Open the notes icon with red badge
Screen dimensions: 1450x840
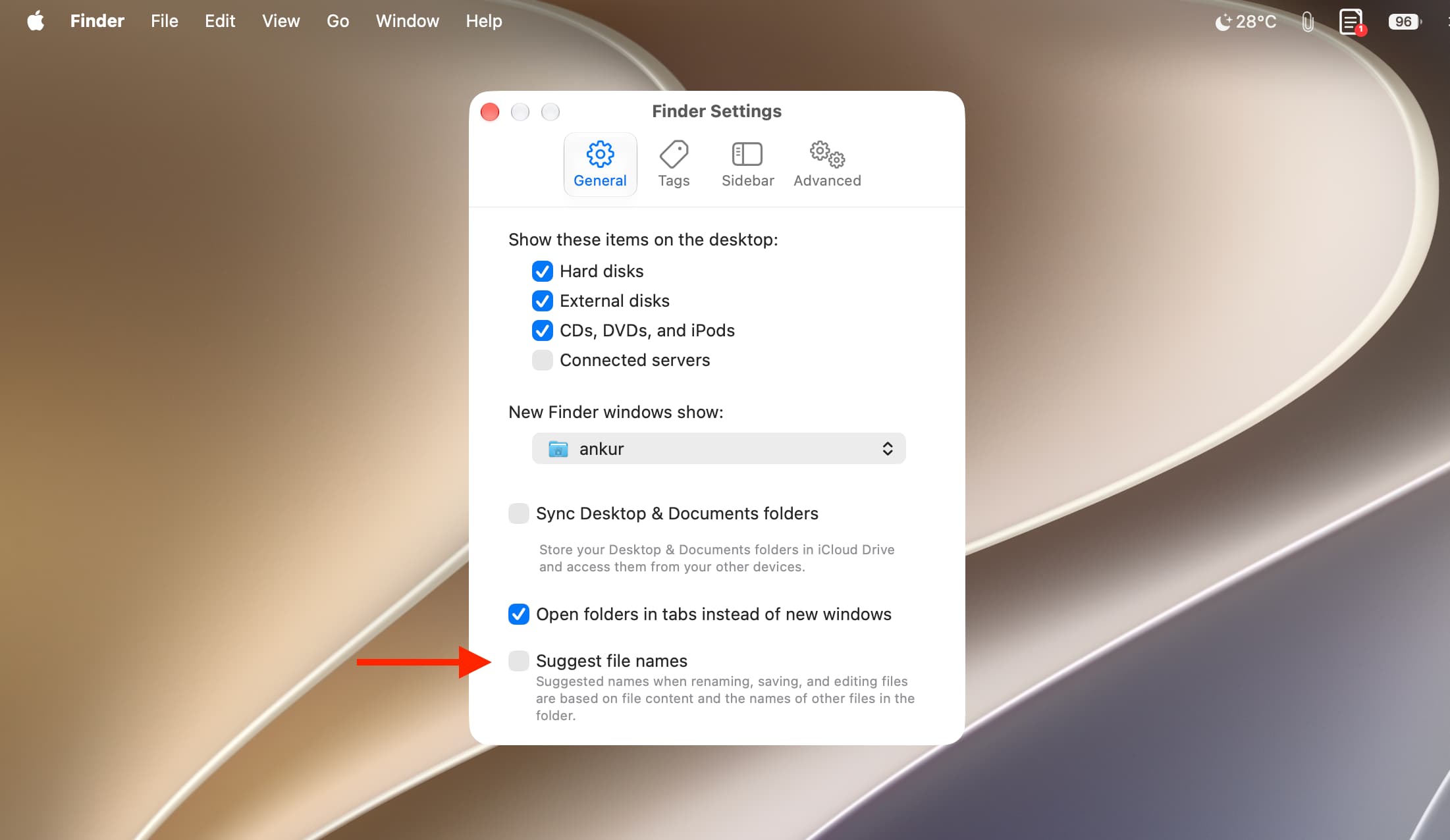coord(1352,22)
